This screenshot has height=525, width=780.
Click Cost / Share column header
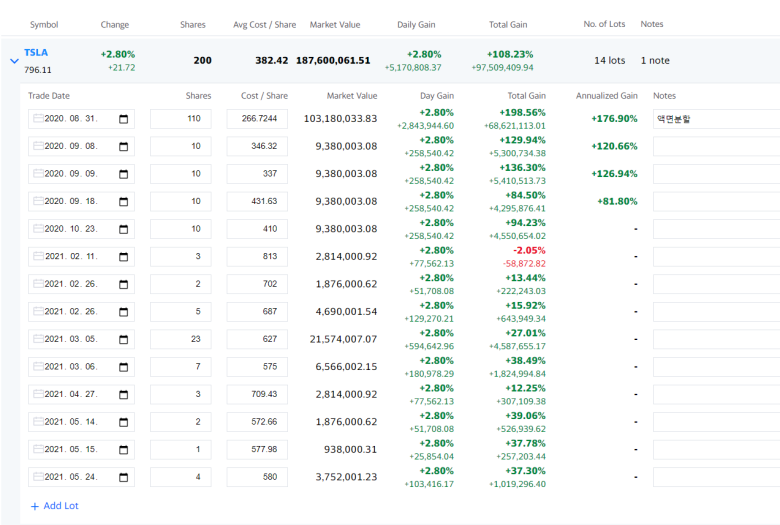click(264, 96)
